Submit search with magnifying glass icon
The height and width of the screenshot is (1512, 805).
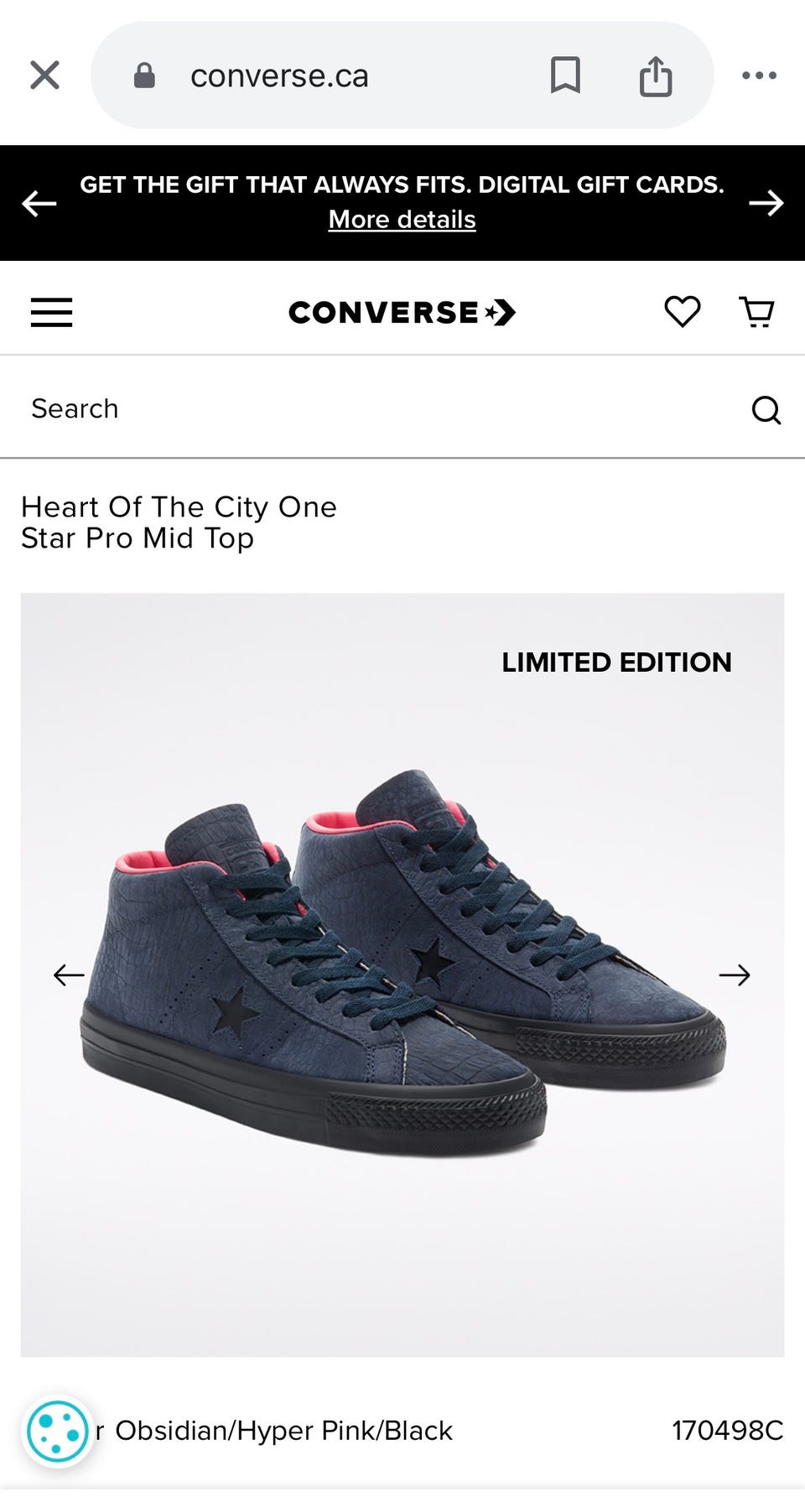click(766, 410)
